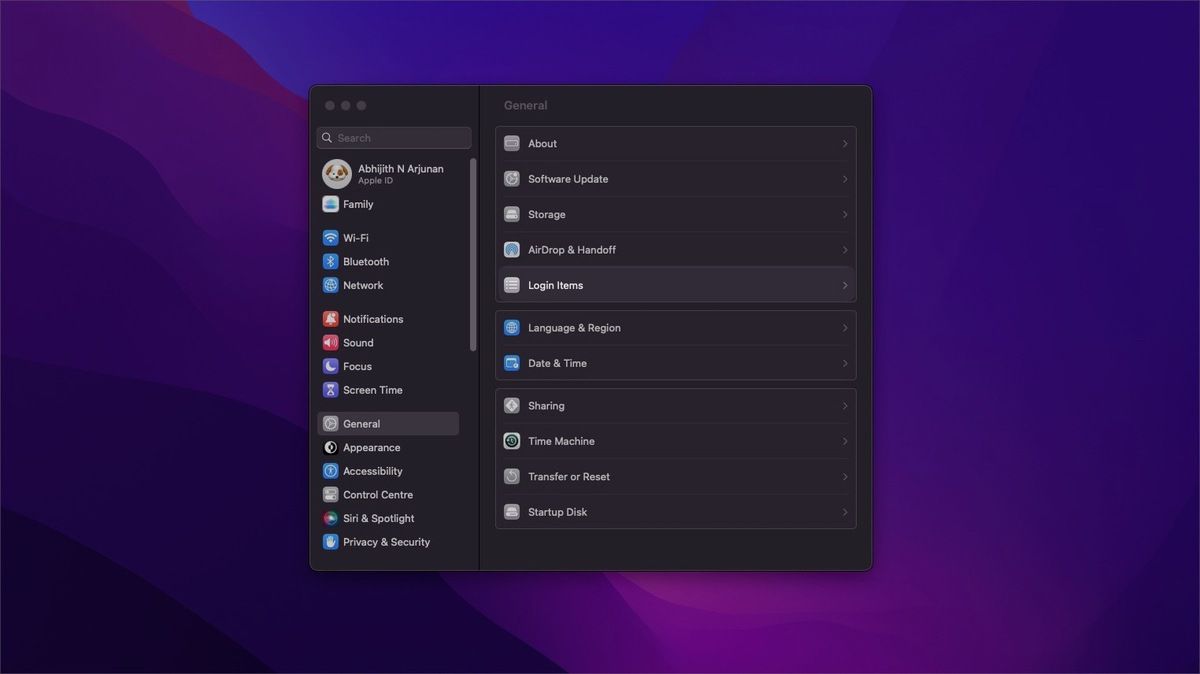Open Login Items via its chevron
The height and width of the screenshot is (674, 1200).
845,286
